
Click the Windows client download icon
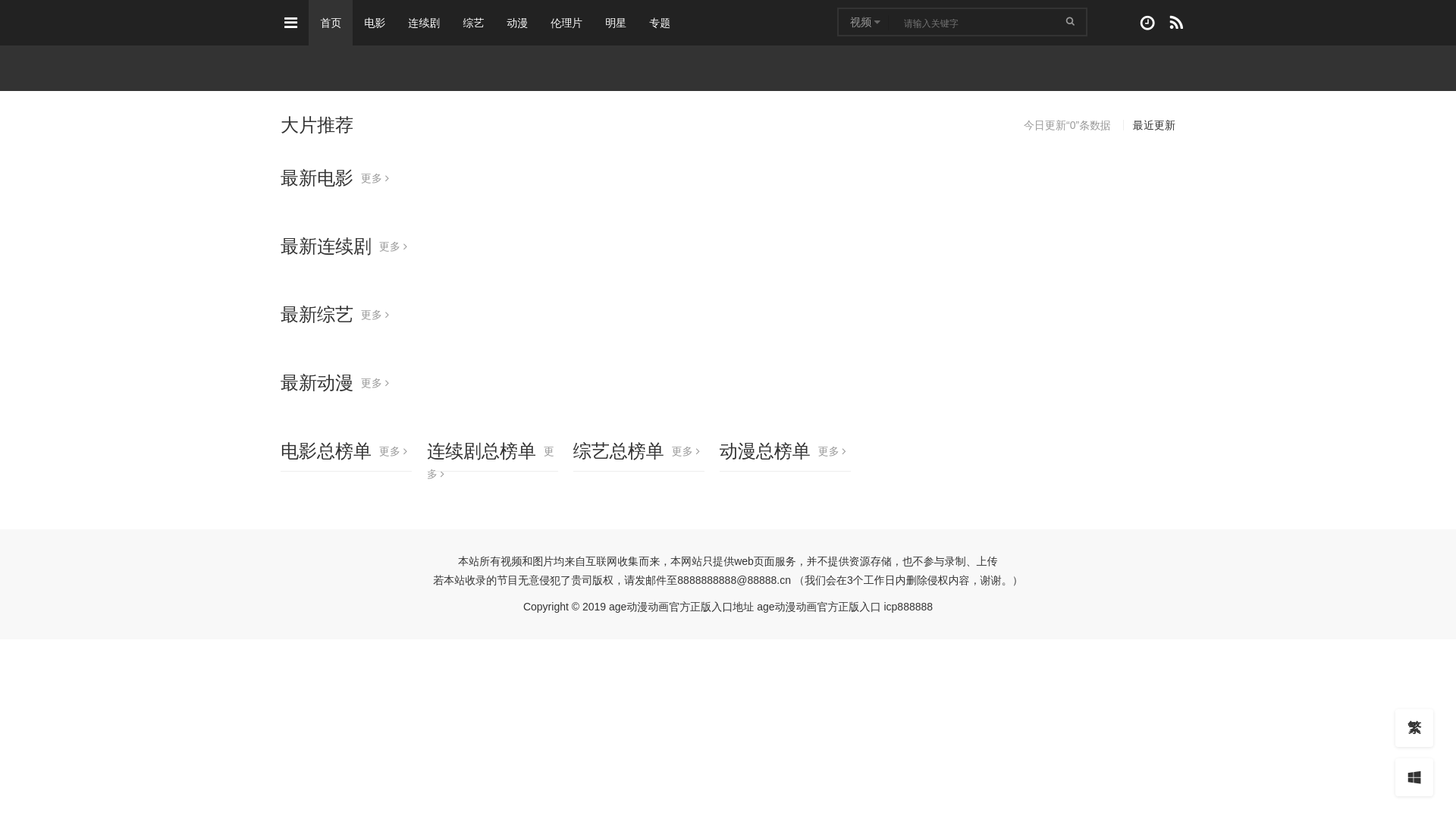click(x=1414, y=777)
